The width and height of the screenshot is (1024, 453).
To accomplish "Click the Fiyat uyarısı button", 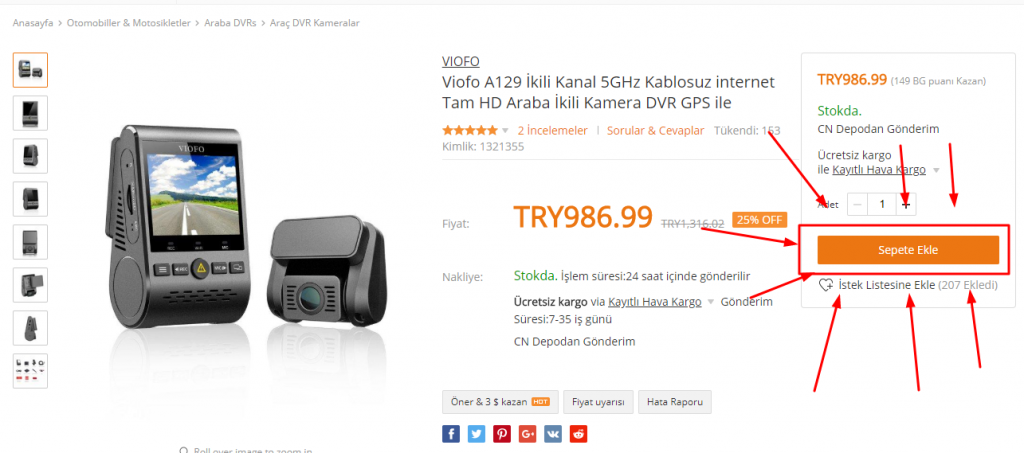I will [598, 402].
